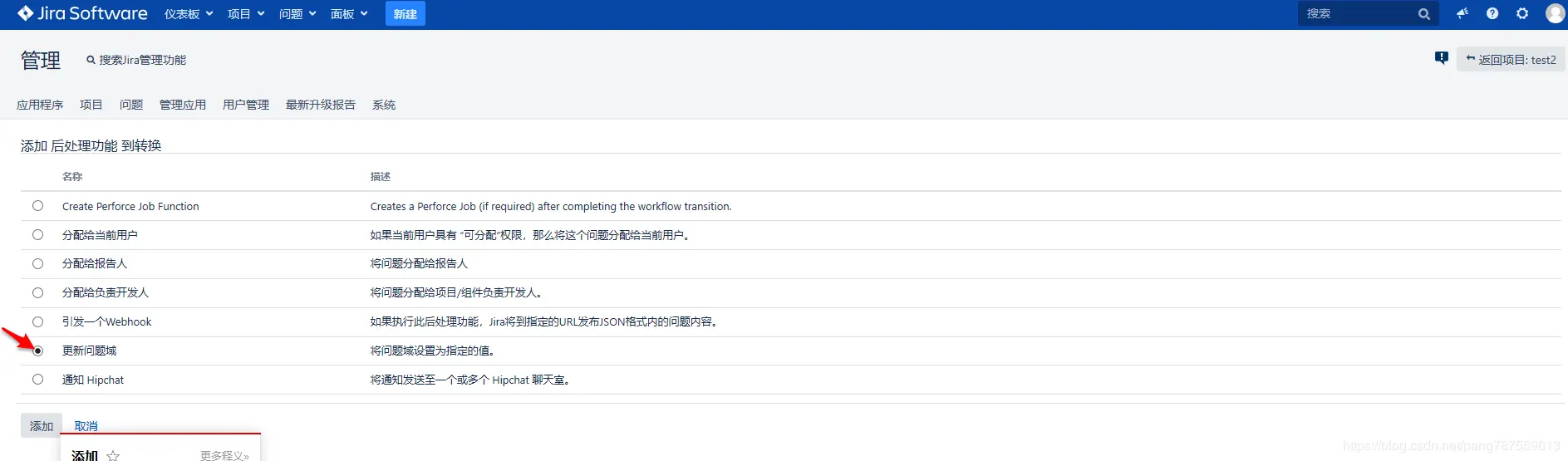Click the 取消 link
Viewport: 1568px width, 461px height.
pyautogui.click(x=86, y=426)
